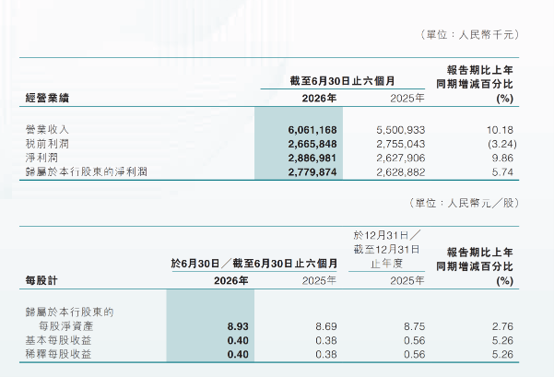Select the 每股計 table heading
Viewport: 554px width, 377px height.
[x=41, y=281]
